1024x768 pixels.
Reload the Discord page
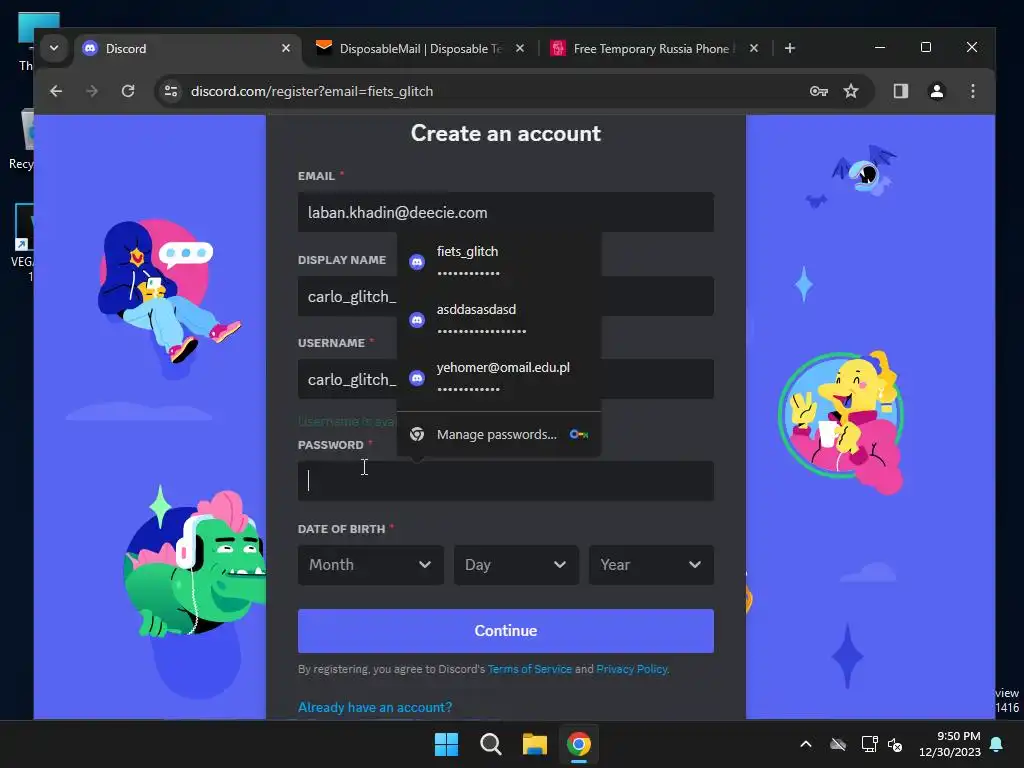click(128, 91)
